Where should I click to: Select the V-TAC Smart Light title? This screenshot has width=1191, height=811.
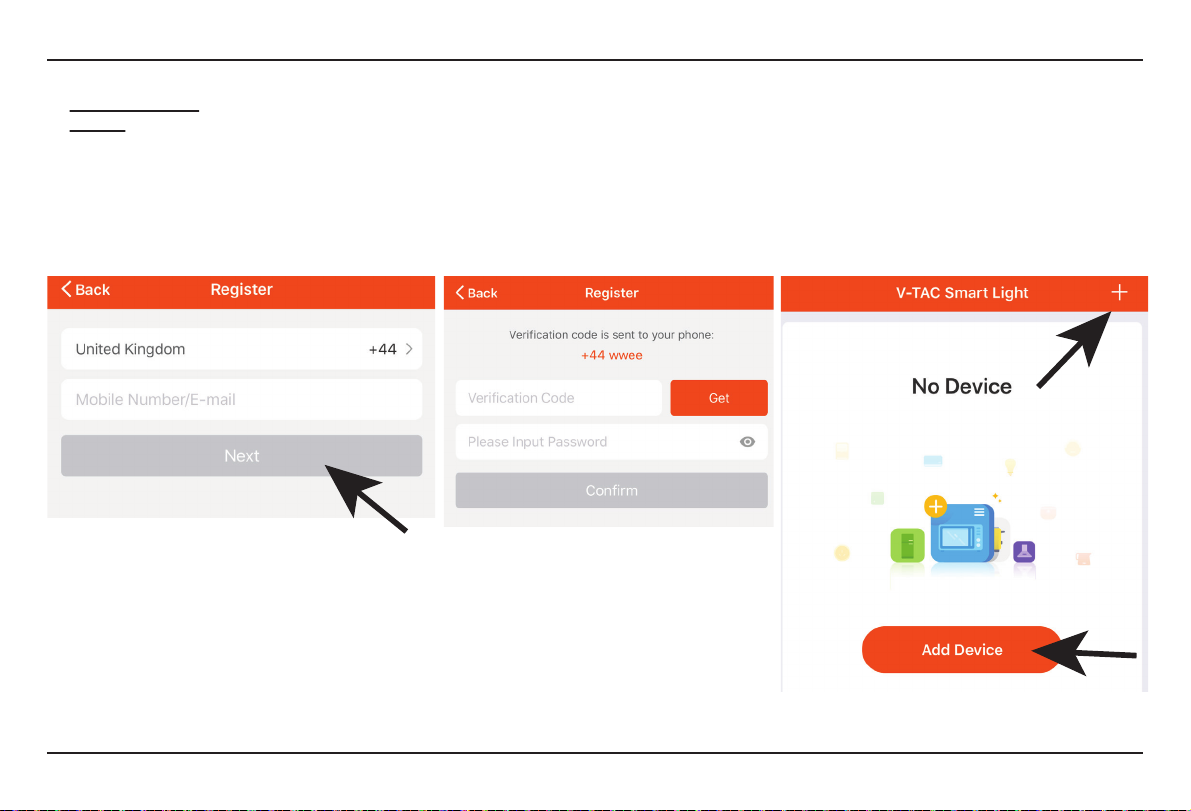pos(962,293)
